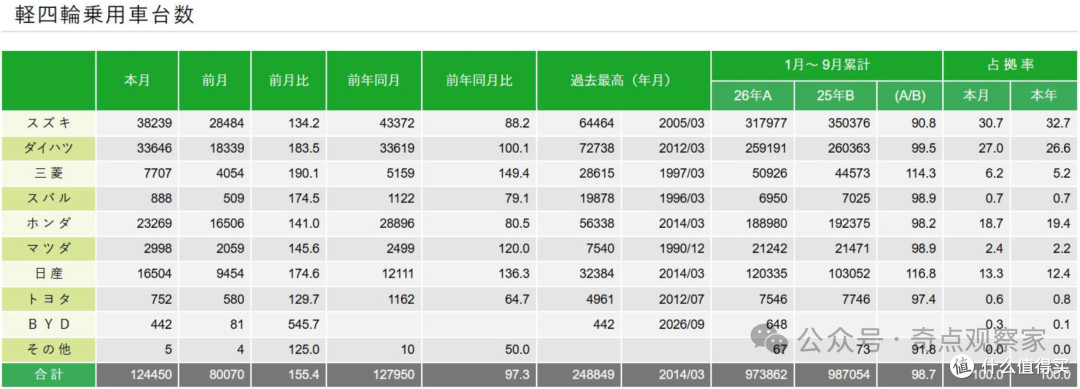Click the 合計 total row label
This screenshot has height=389, width=1080.
coord(48,375)
